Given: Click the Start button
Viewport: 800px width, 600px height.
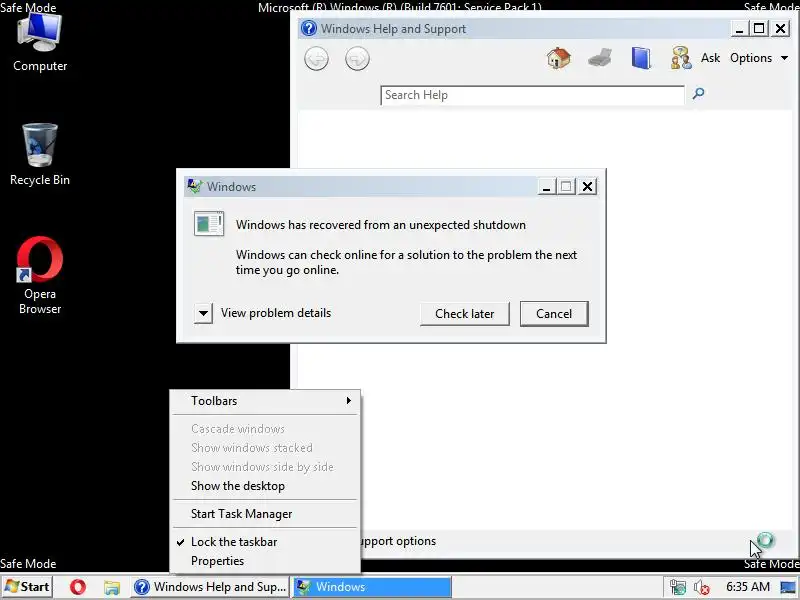Looking at the screenshot, I should pos(28,587).
